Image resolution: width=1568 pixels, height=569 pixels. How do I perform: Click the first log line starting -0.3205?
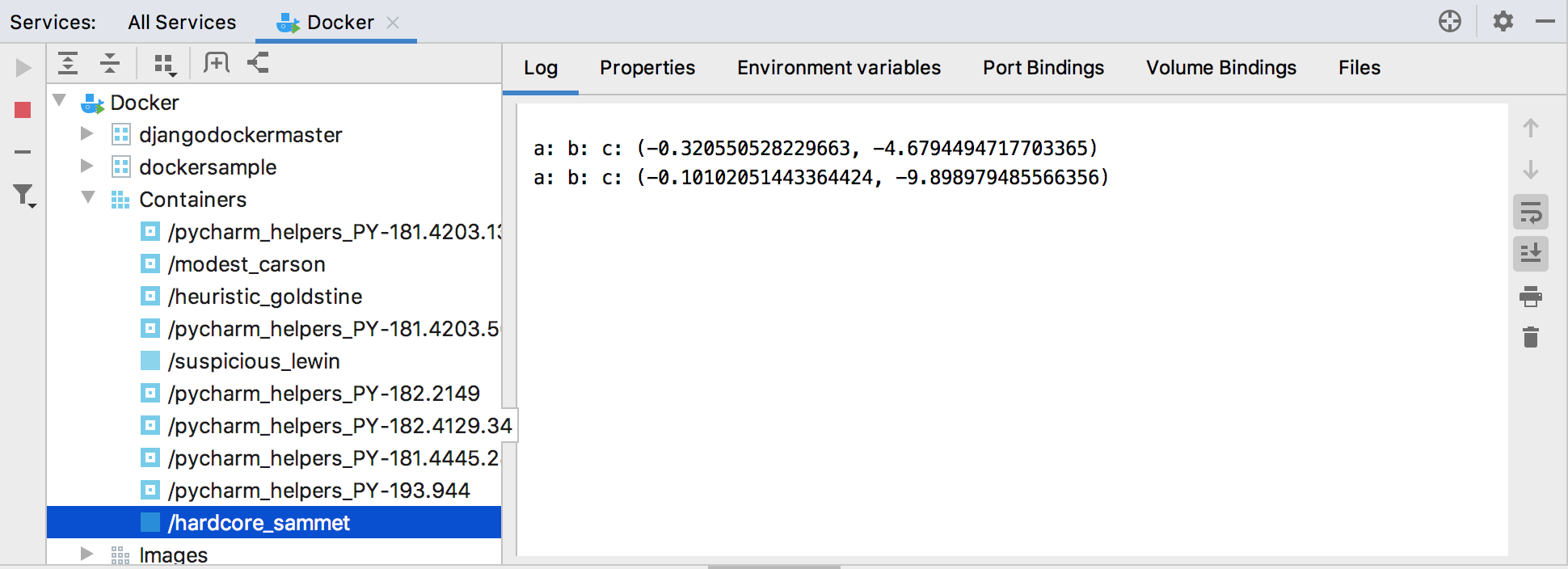[x=816, y=148]
